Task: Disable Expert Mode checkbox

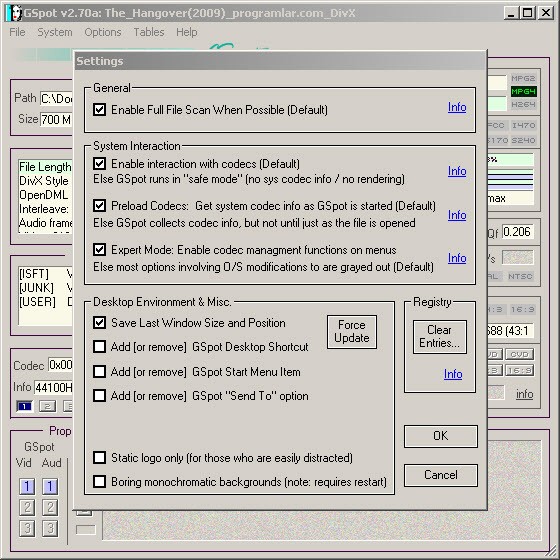Action: tap(99, 250)
